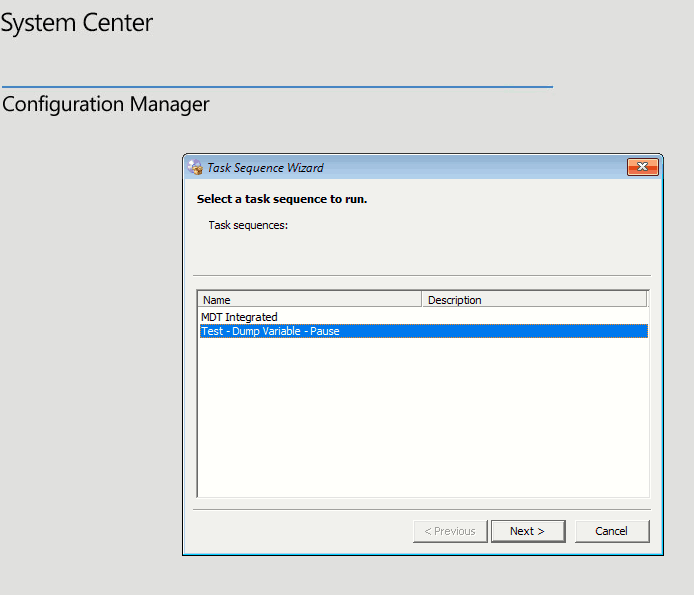The width and height of the screenshot is (694, 595).
Task: Click the Task Sequence Wizard title icon
Action: tap(195, 167)
